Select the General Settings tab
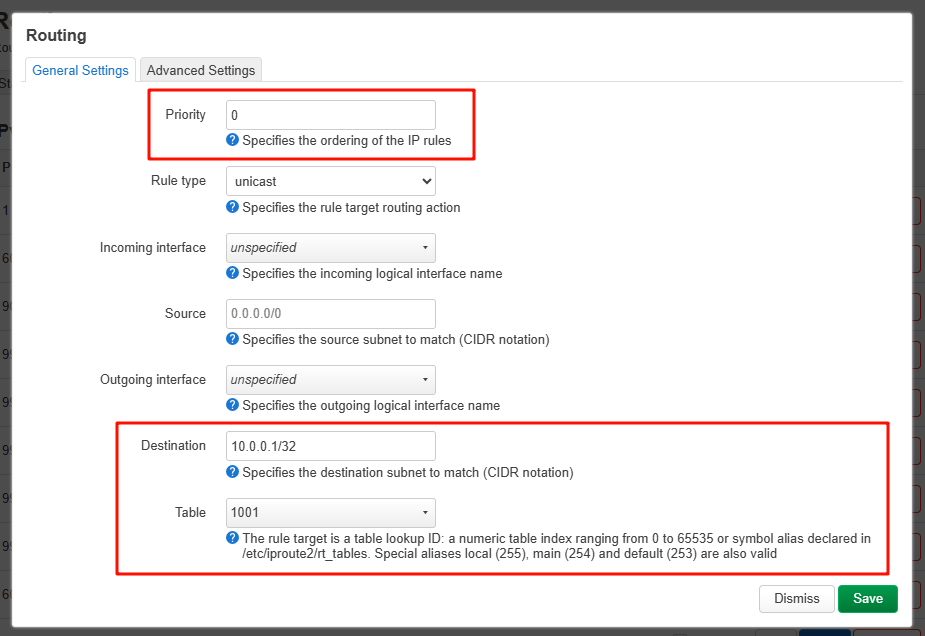 point(81,70)
